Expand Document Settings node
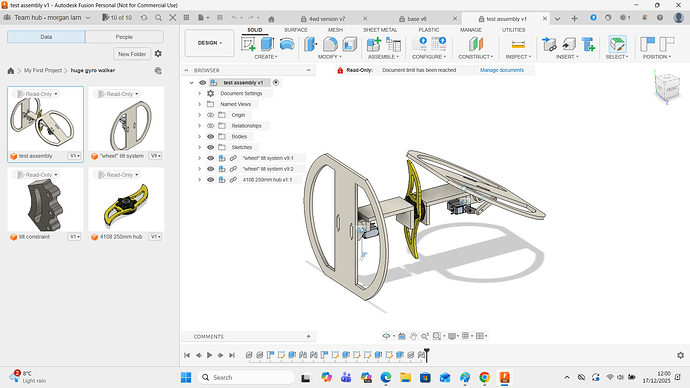The height and width of the screenshot is (388, 690). point(199,93)
